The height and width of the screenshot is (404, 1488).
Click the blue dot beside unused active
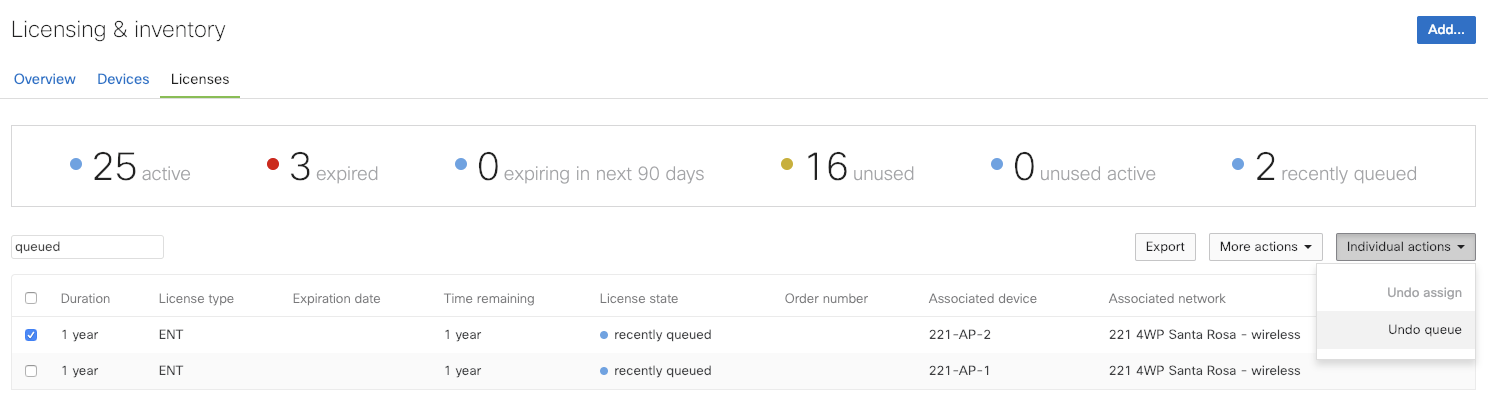pos(997,165)
